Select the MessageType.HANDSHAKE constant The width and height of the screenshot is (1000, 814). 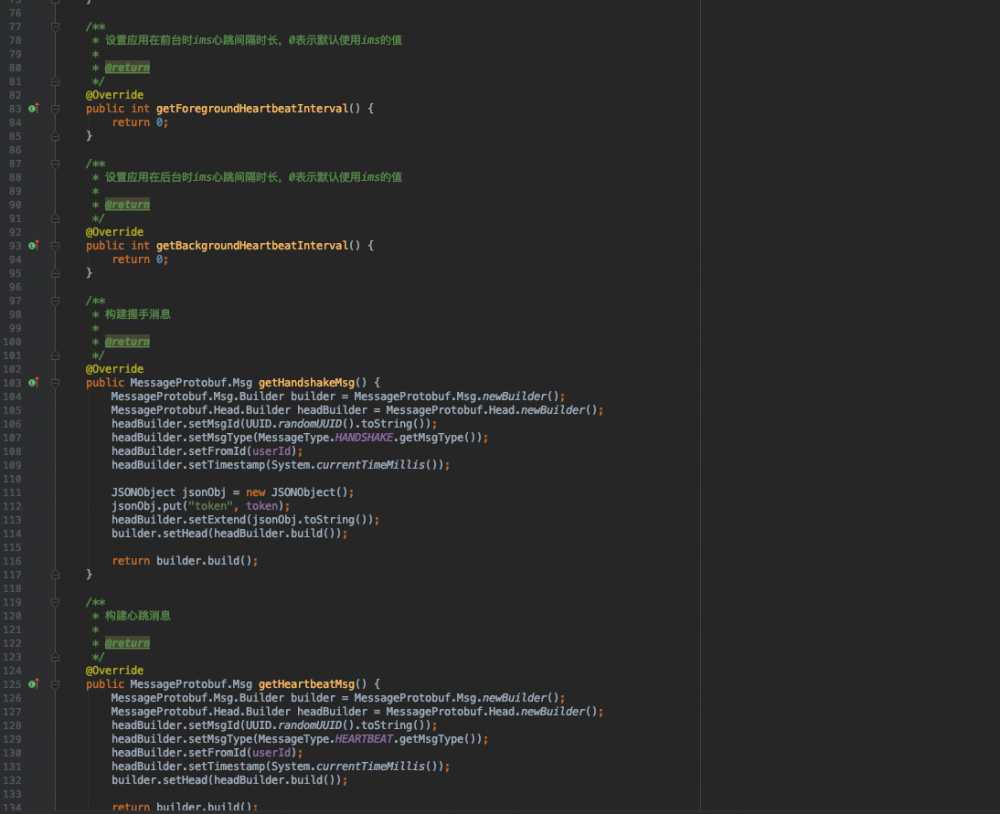pyautogui.click(x=364, y=437)
